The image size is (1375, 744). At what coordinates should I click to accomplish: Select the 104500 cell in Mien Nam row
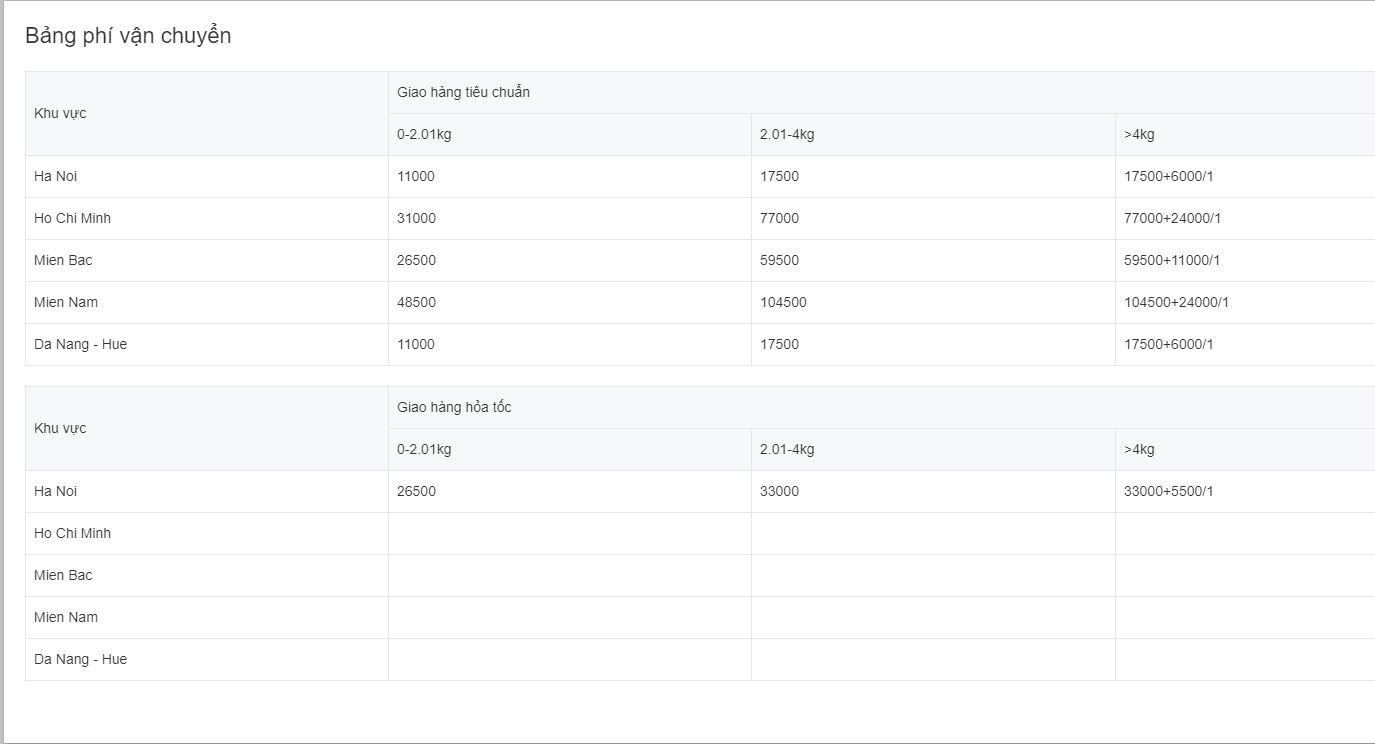(x=783, y=302)
